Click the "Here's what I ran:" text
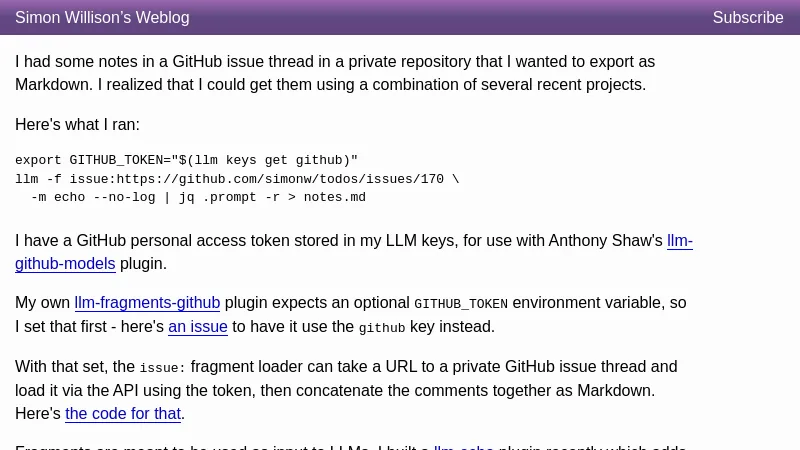The height and width of the screenshot is (450, 800). click(77, 125)
